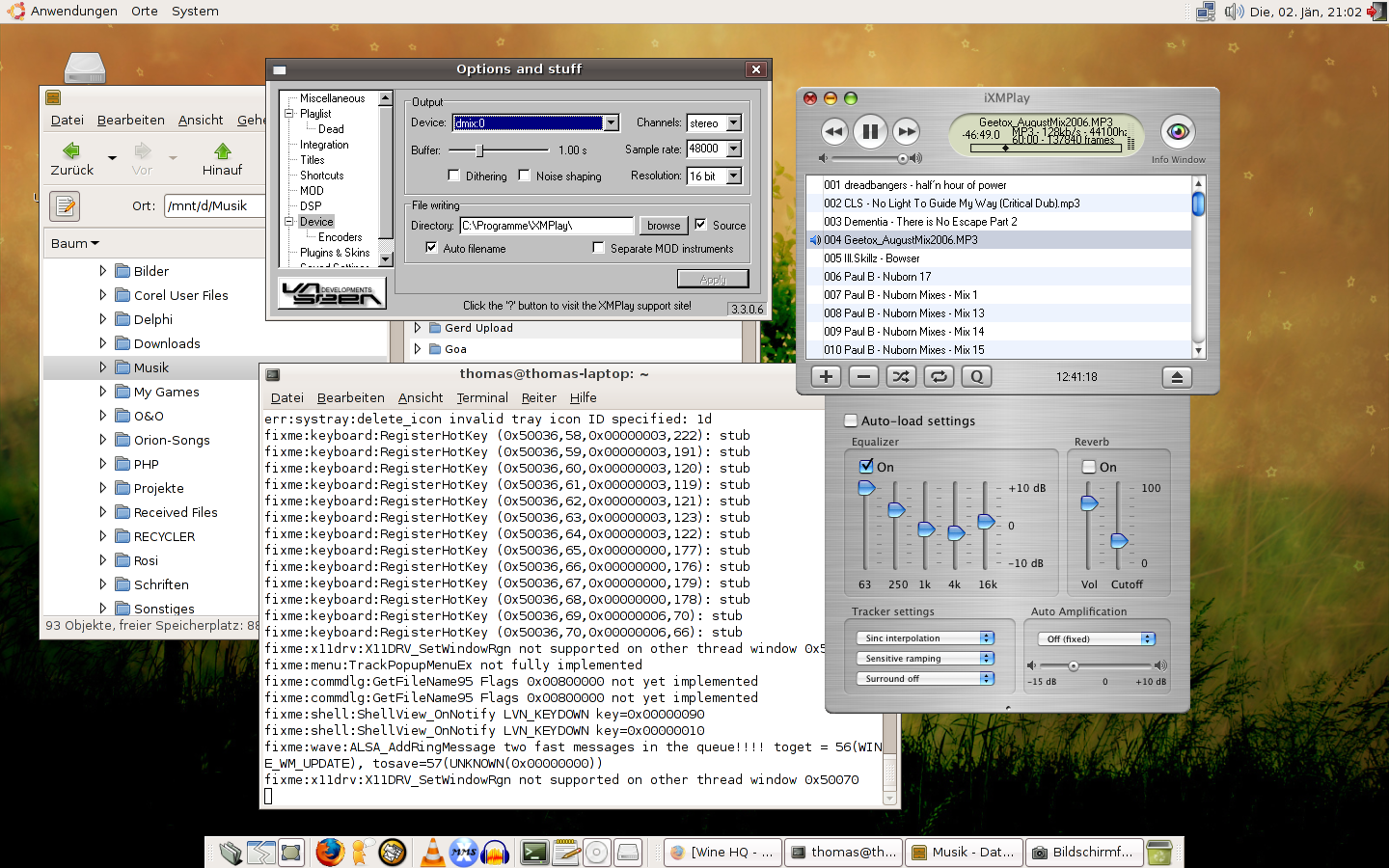Open the Terminal menu in terminal window
The width and height of the screenshot is (1389, 868).
coord(481,397)
